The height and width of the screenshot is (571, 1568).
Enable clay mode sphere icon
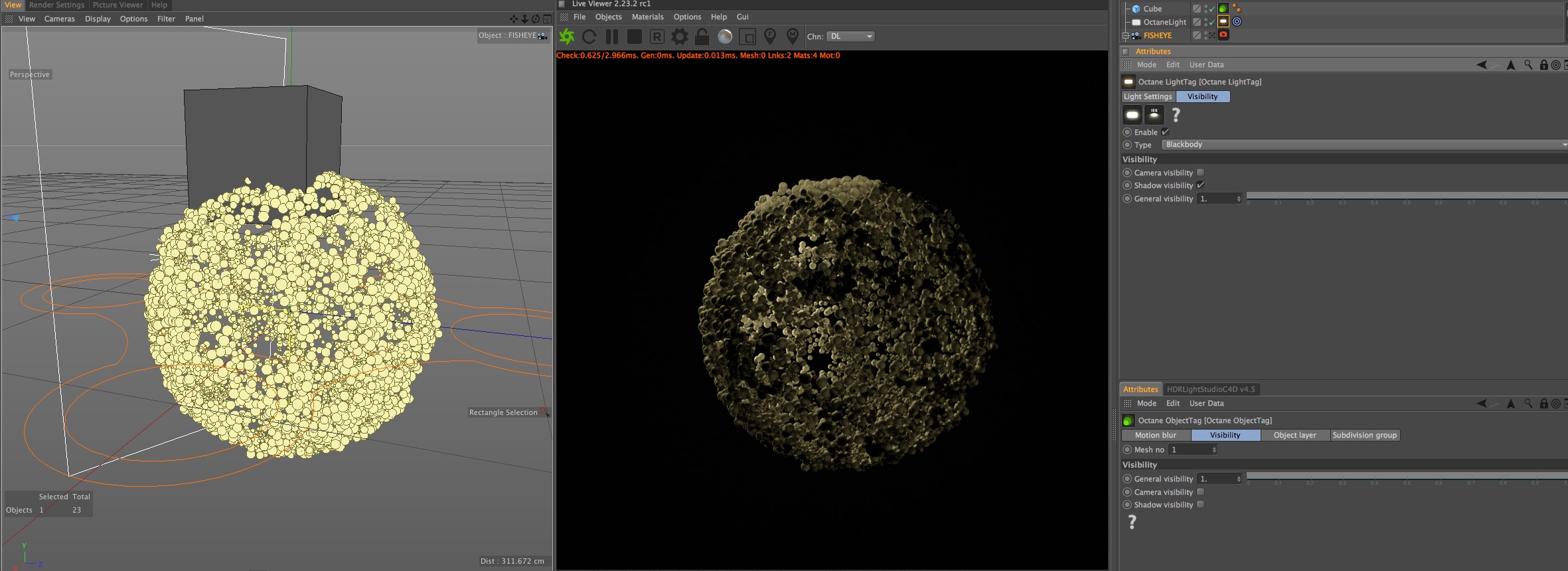tap(725, 37)
